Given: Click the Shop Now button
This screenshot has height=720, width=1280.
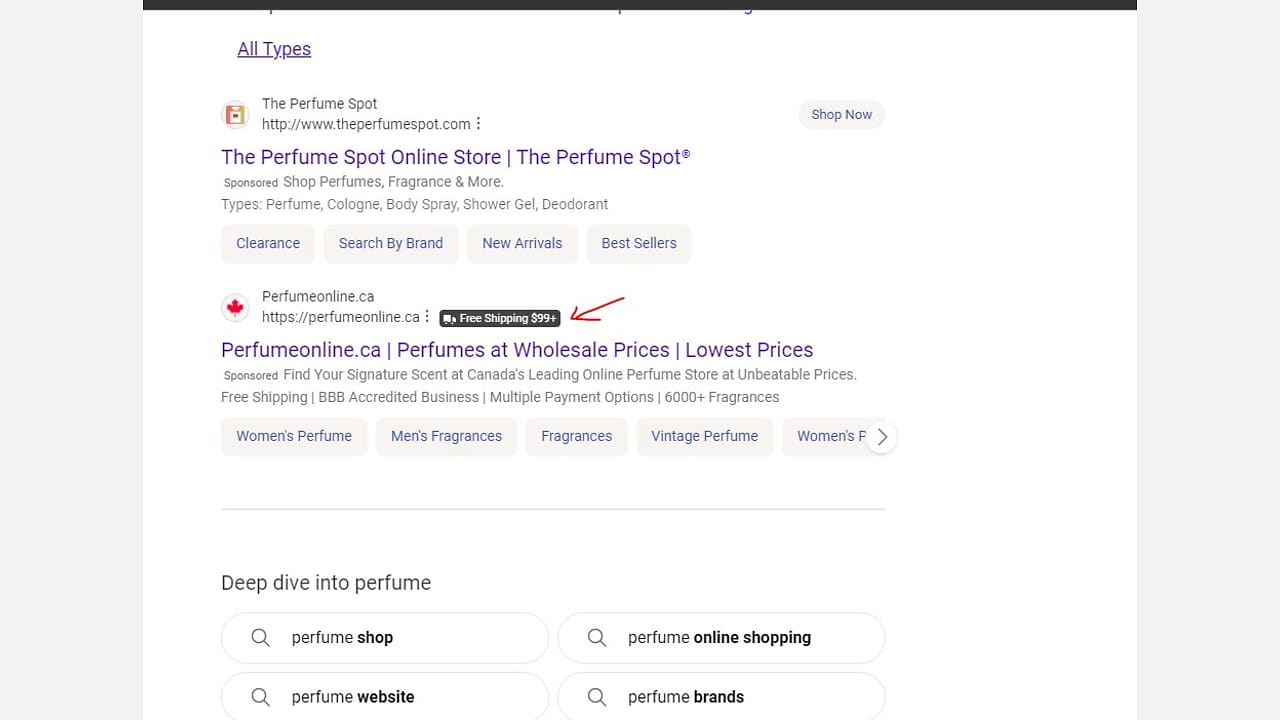Looking at the screenshot, I should coord(841,114).
